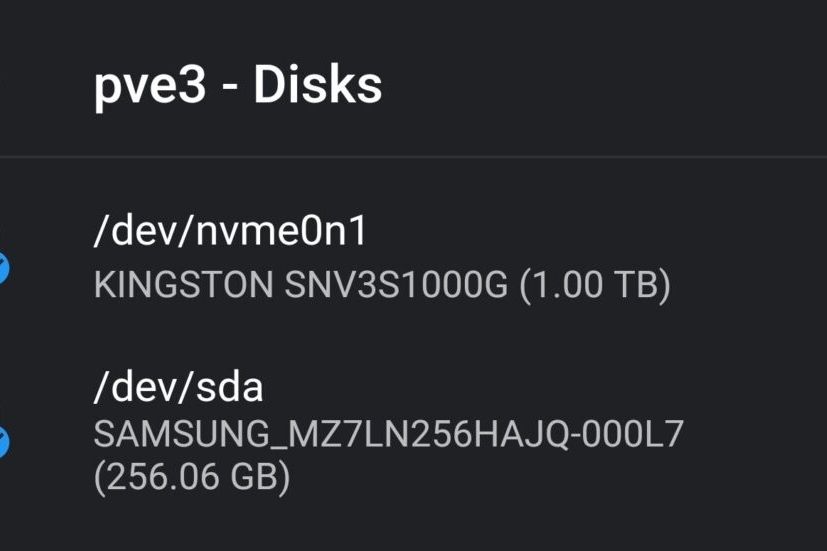Click the 256.06 GB size text
This screenshot has width=827, height=551.
(x=192, y=477)
